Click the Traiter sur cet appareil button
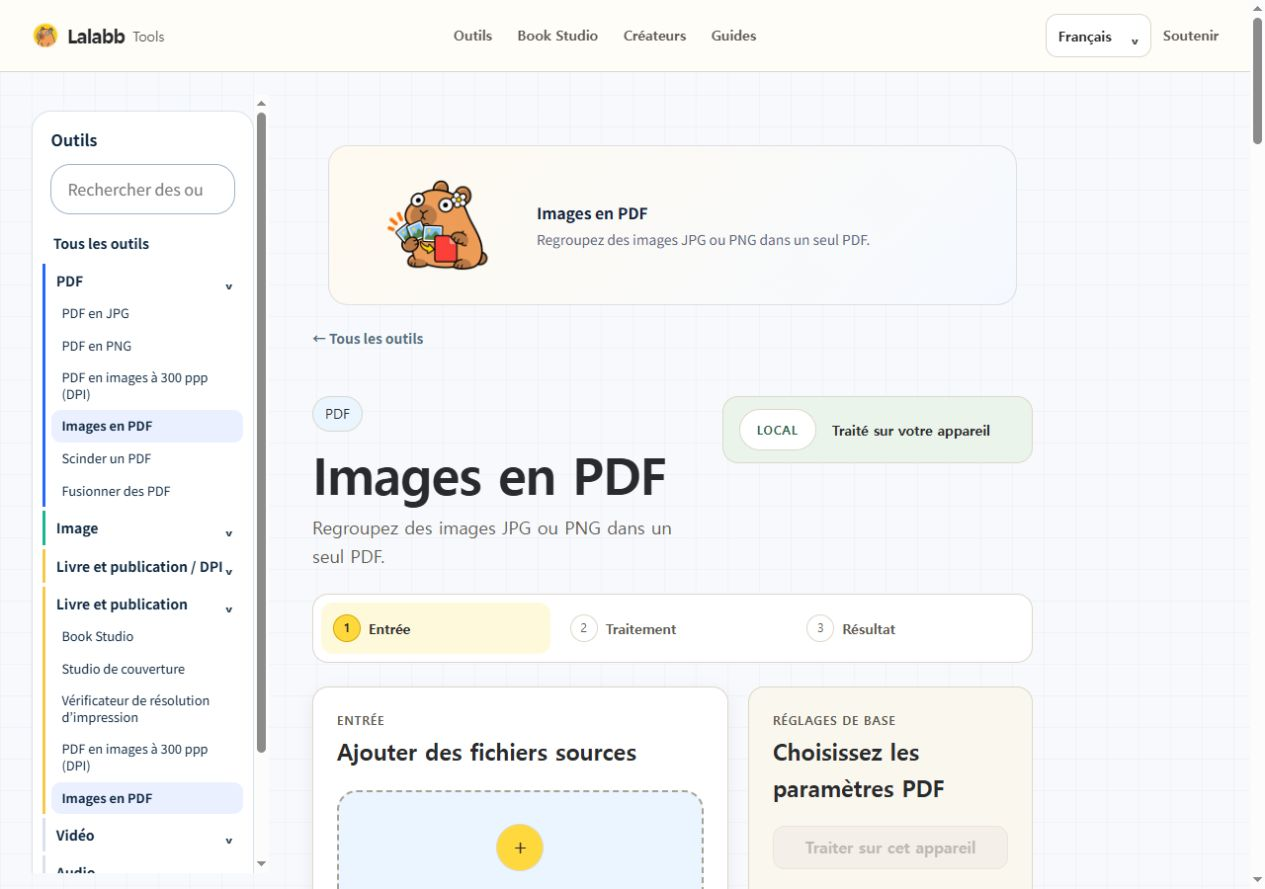 coord(890,848)
